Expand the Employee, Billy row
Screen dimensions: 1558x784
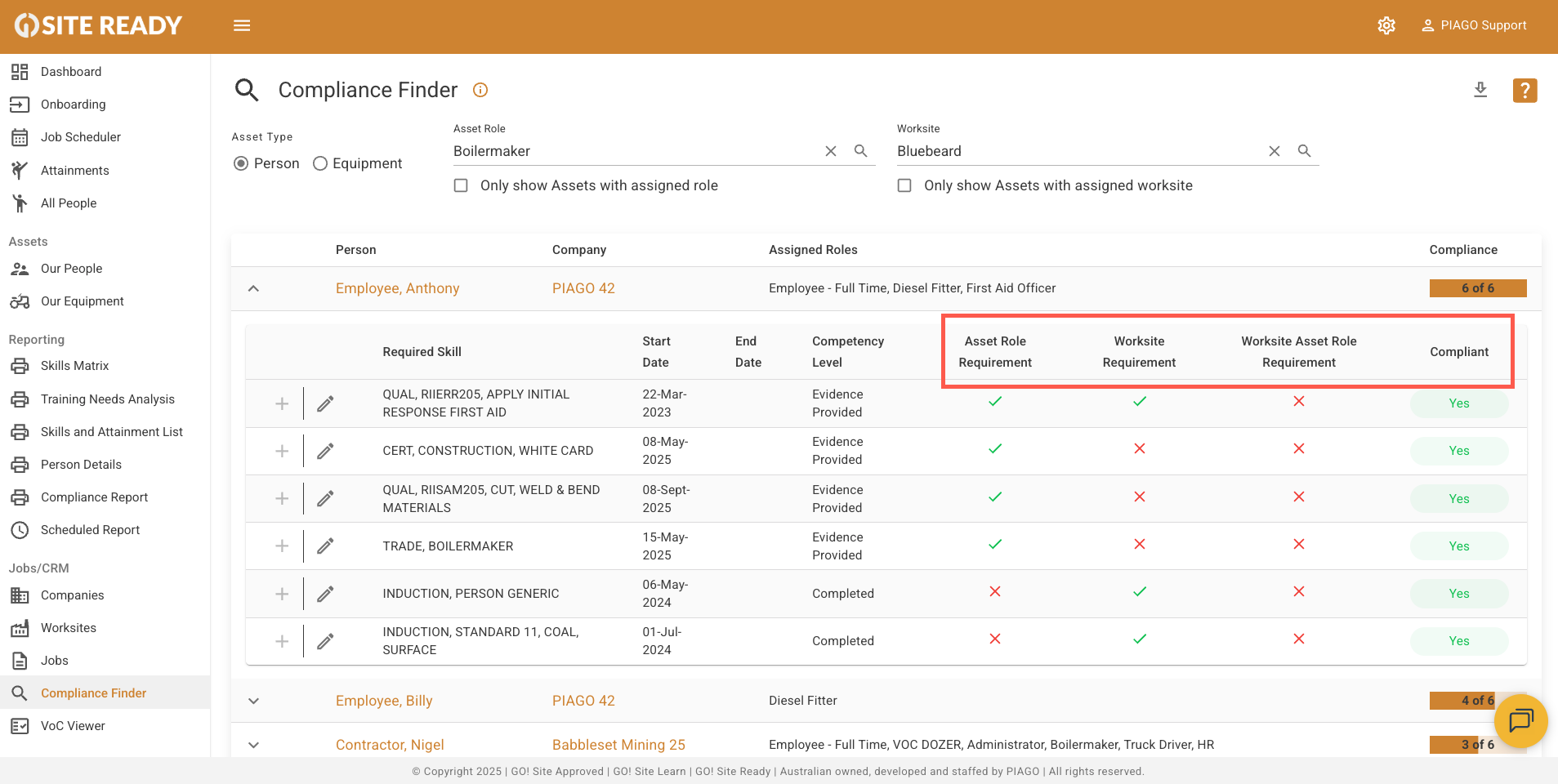click(253, 701)
